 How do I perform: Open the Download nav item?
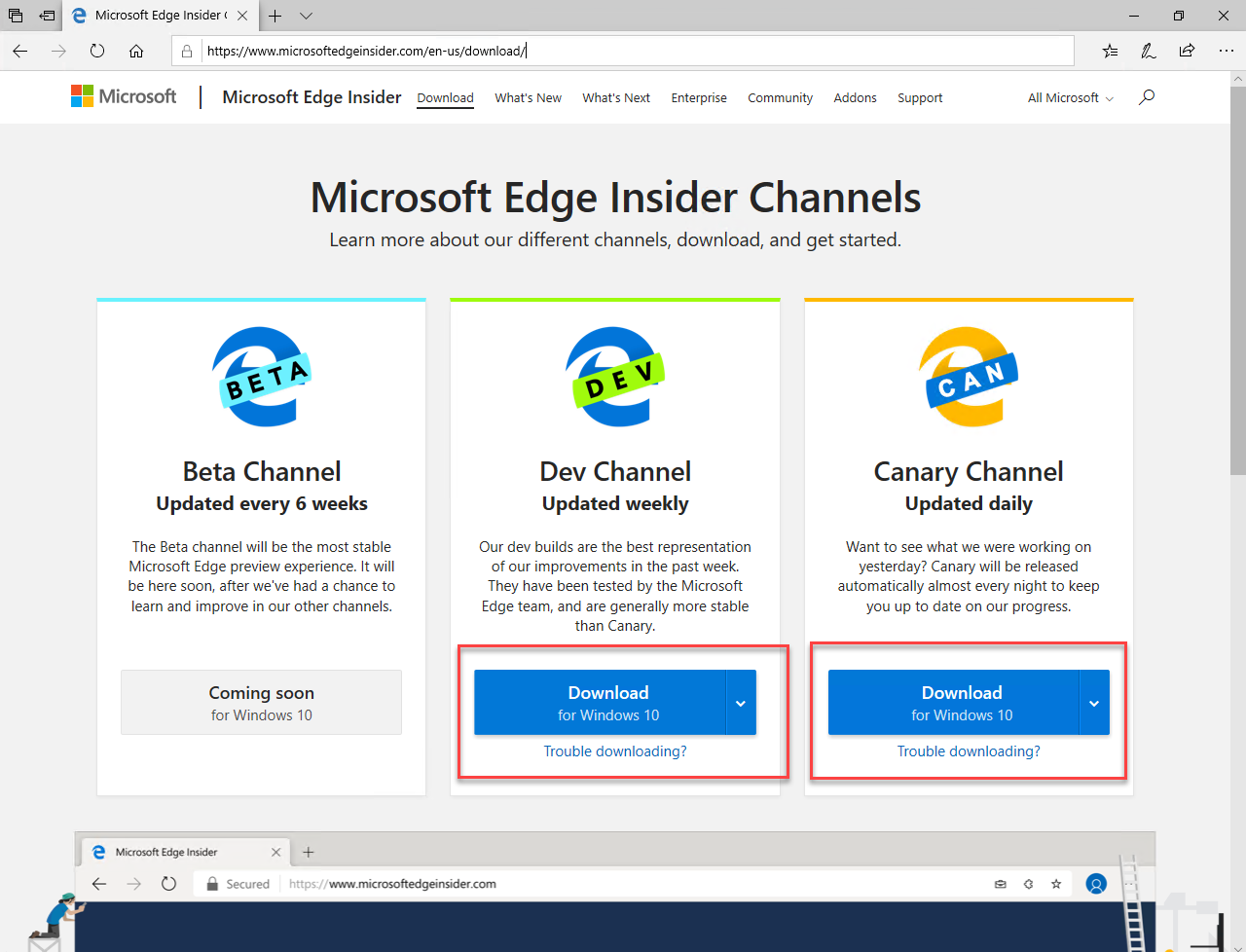[x=445, y=97]
